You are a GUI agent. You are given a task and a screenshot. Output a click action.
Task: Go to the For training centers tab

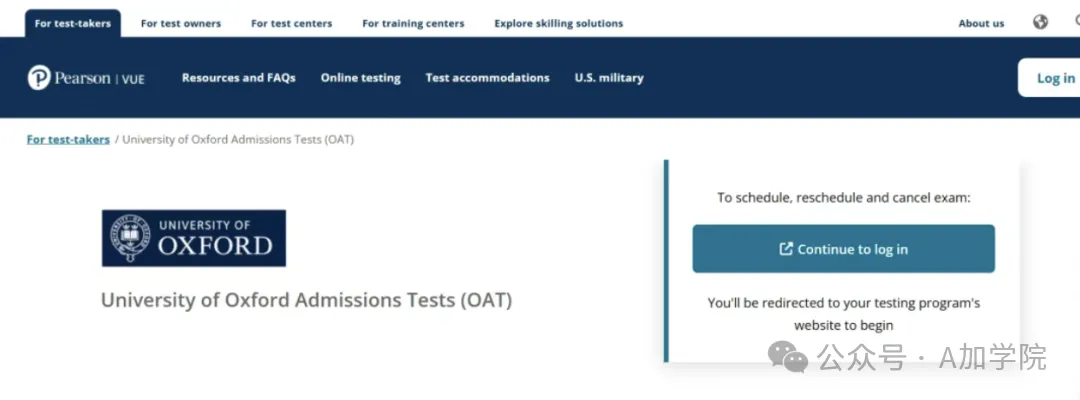click(x=413, y=23)
